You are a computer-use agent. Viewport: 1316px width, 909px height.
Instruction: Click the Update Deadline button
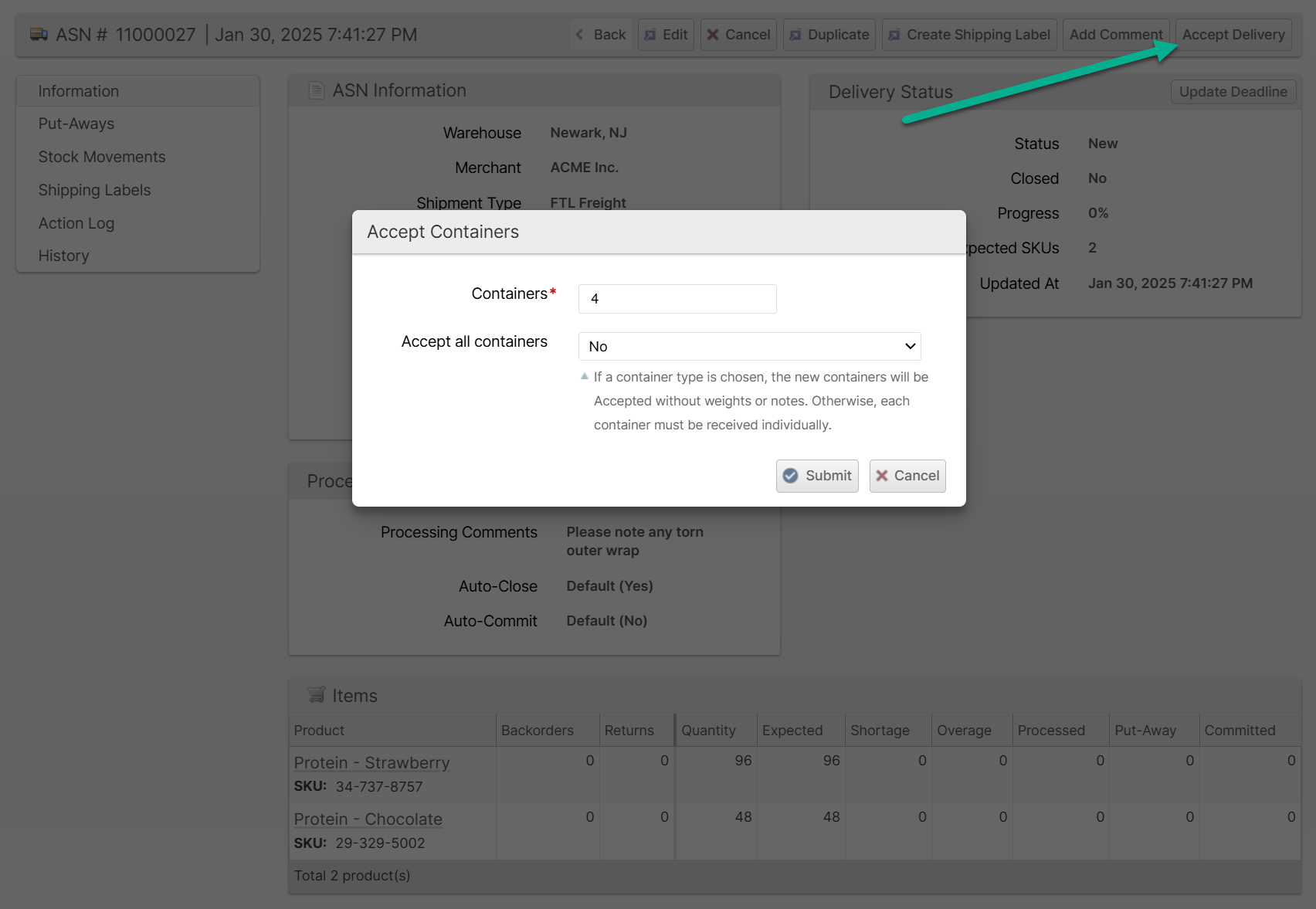[x=1233, y=92]
